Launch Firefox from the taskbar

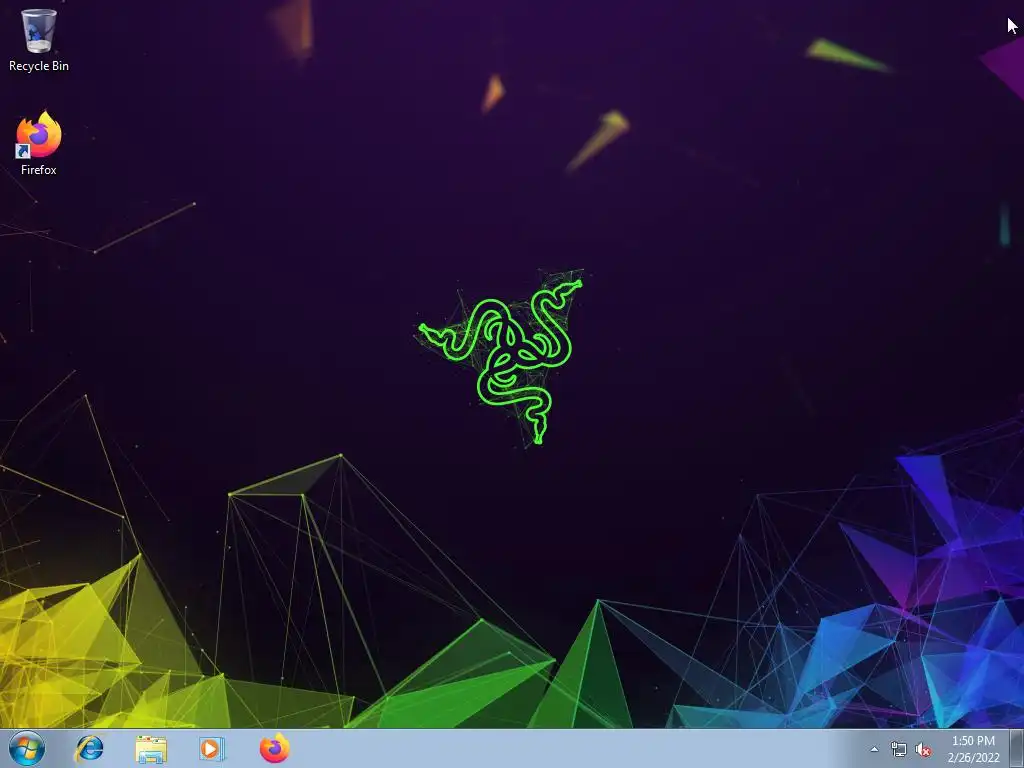274,748
